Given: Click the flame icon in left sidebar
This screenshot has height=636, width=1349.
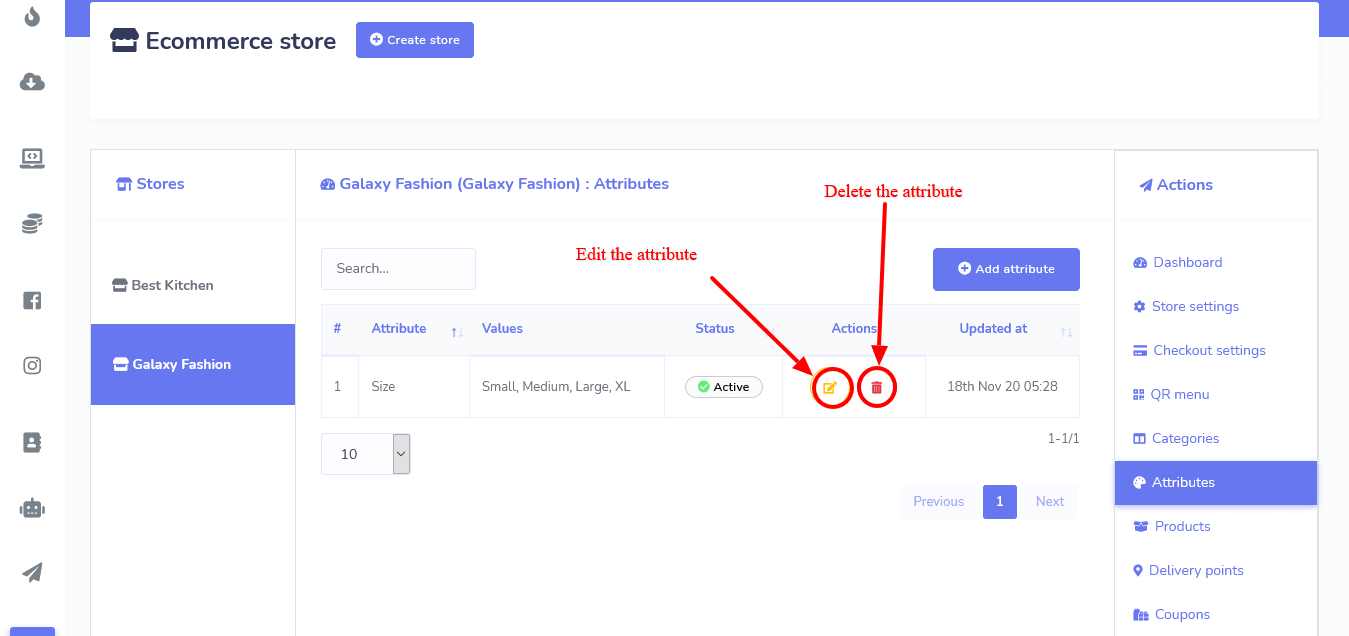Looking at the screenshot, I should [x=32, y=16].
